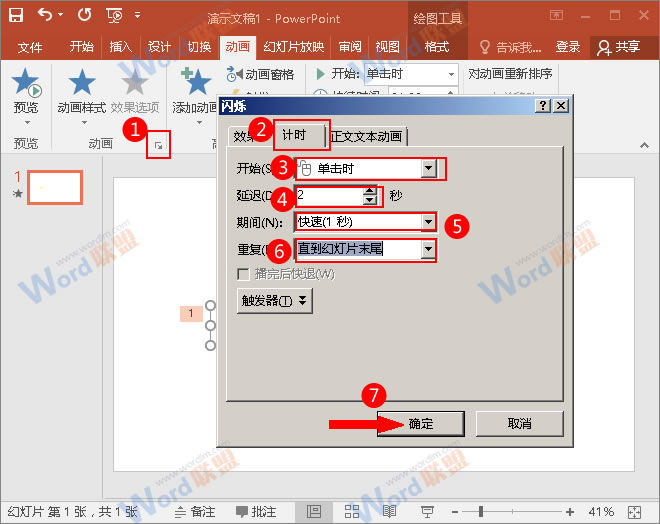This screenshot has width=660, height=524.
Task: Expand the Repeat (重复) dropdown
Action: tap(429, 249)
